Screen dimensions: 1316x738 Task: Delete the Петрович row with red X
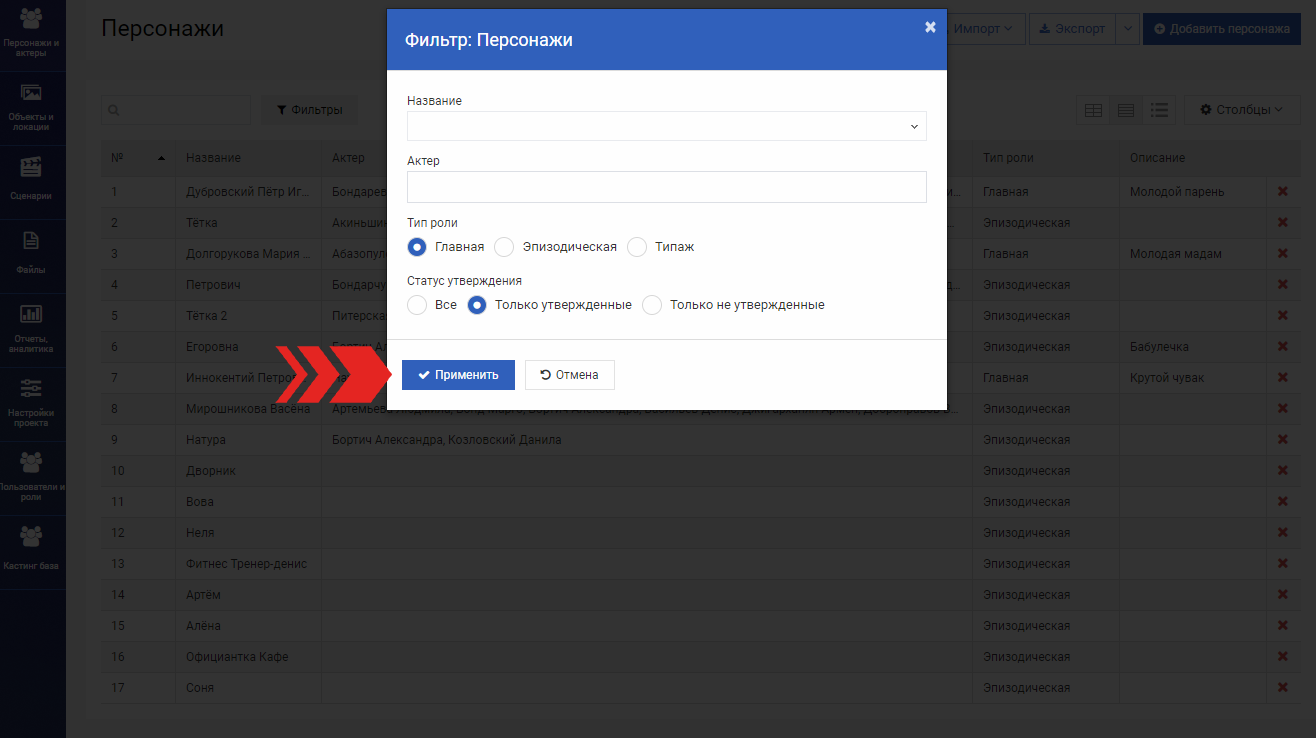[1283, 284]
